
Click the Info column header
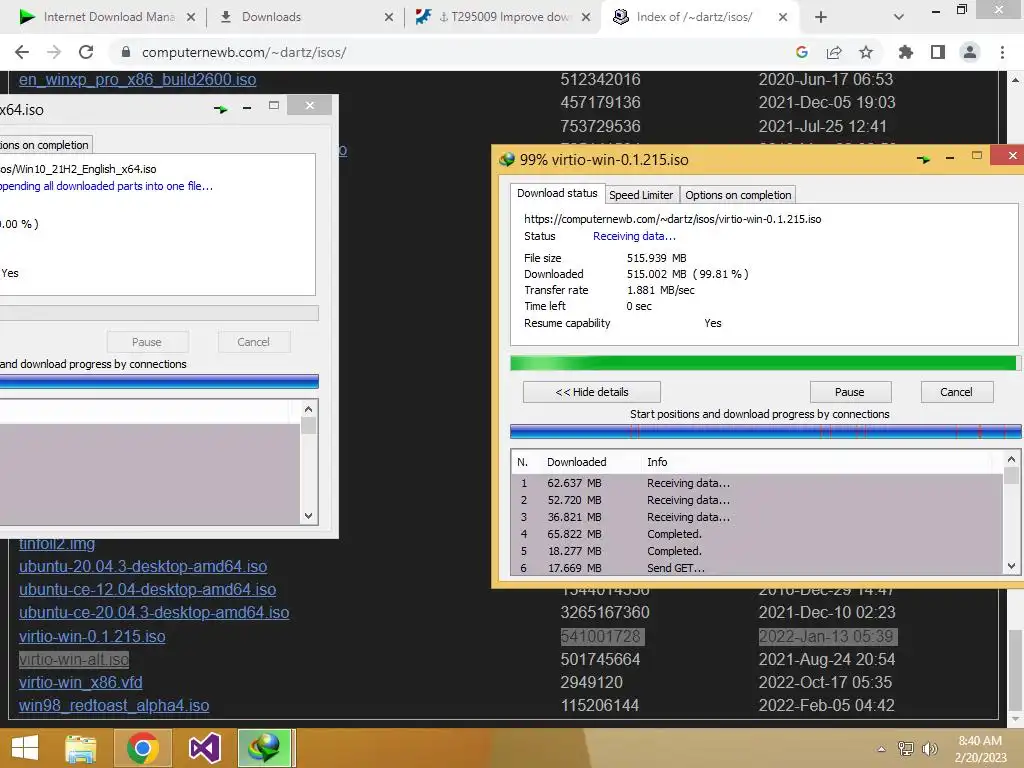[657, 462]
